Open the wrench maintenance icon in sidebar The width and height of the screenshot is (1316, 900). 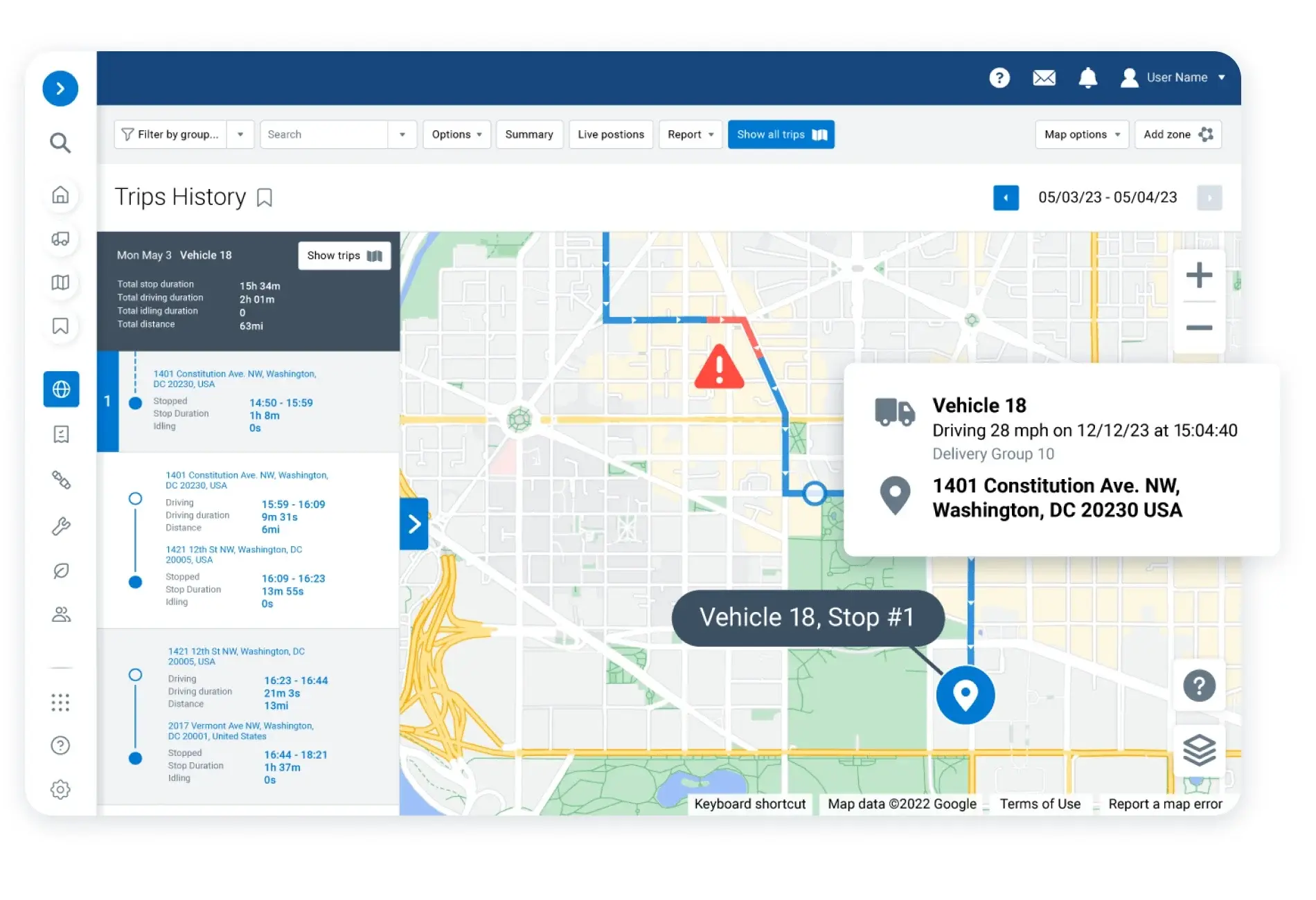(x=61, y=526)
